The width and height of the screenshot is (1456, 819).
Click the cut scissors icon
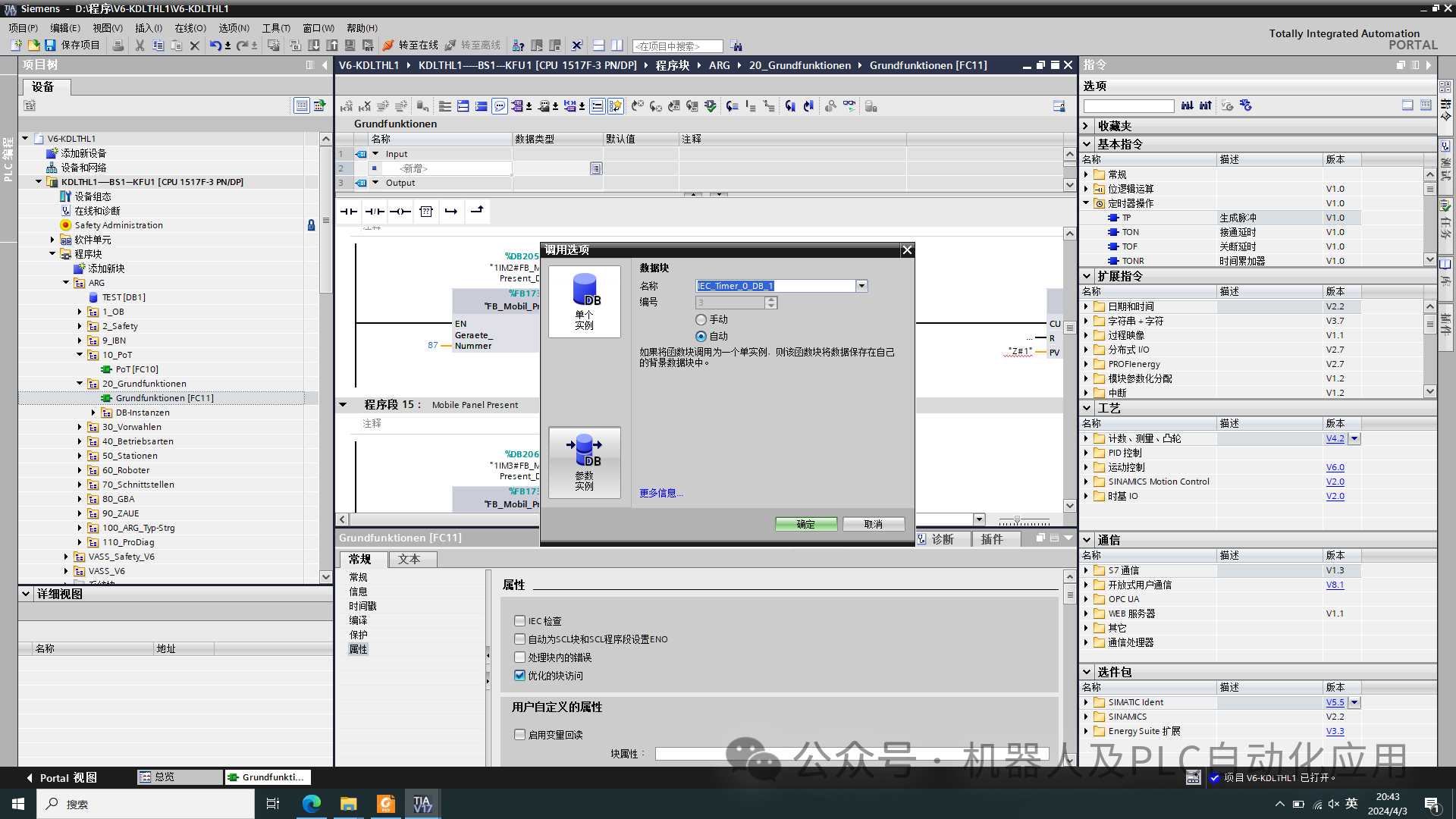point(140,45)
